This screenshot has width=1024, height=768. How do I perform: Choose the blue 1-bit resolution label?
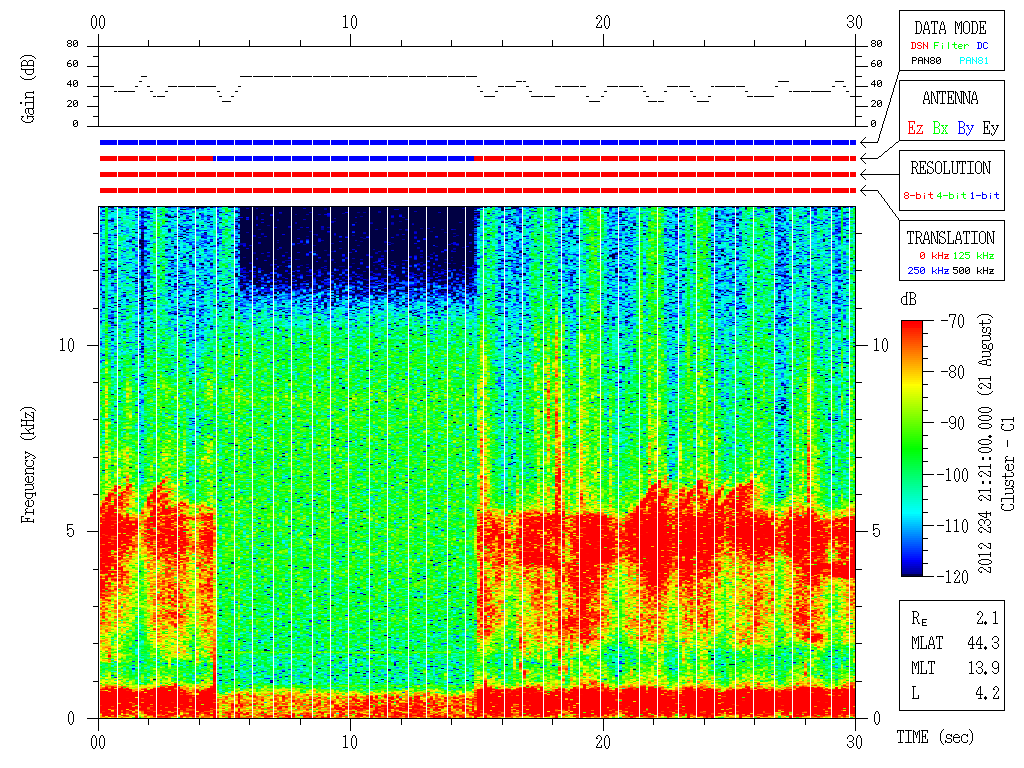click(x=985, y=196)
